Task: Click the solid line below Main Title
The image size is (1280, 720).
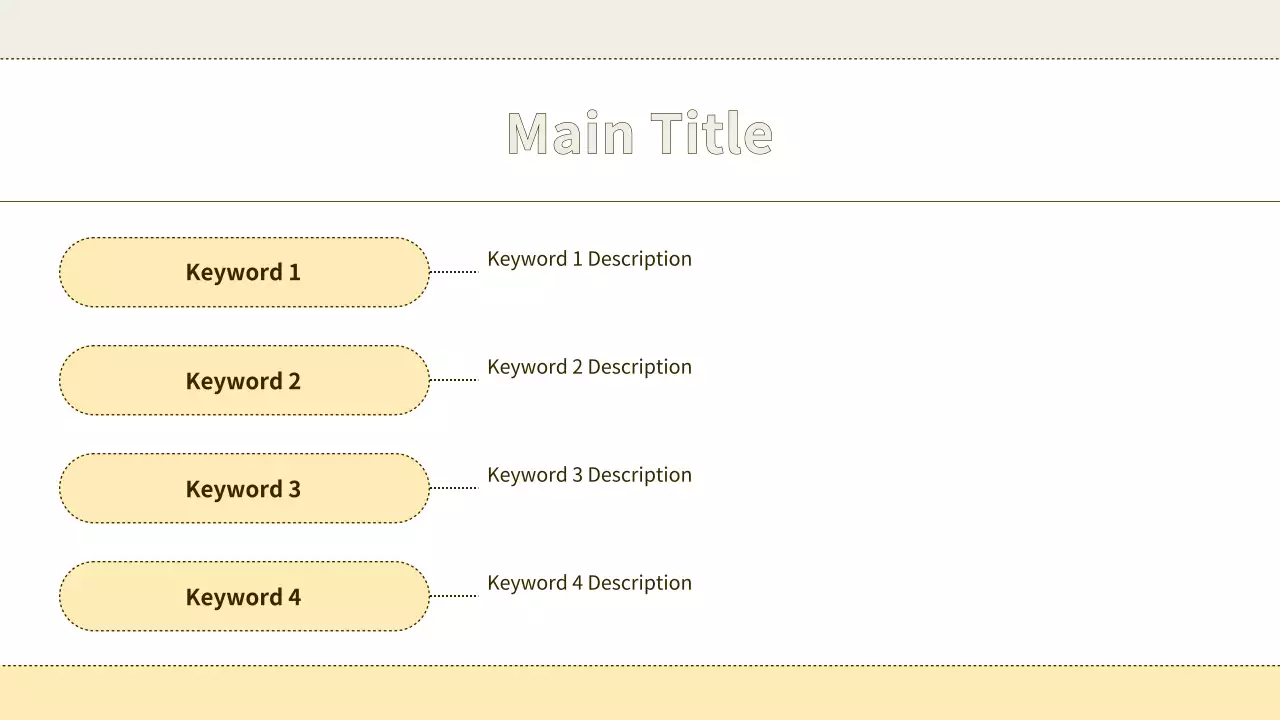Action: click(640, 201)
